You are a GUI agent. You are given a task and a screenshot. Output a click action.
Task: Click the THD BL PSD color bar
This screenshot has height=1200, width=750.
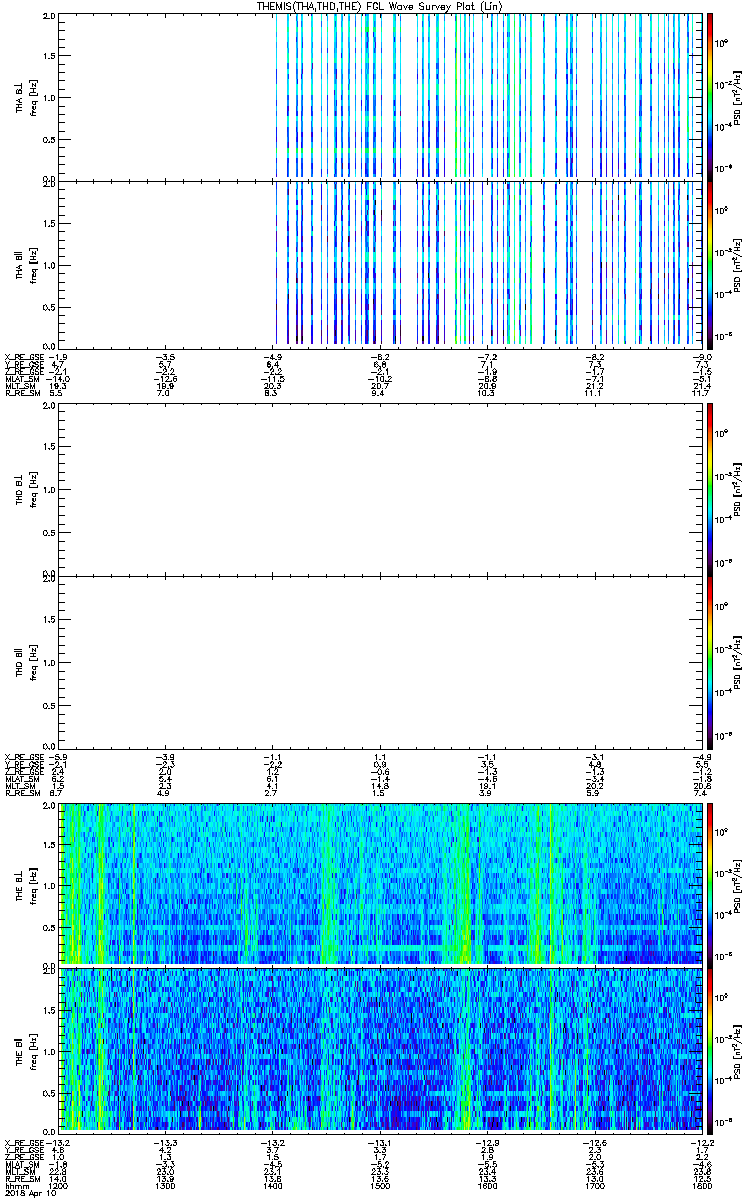click(x=710, y=488)
